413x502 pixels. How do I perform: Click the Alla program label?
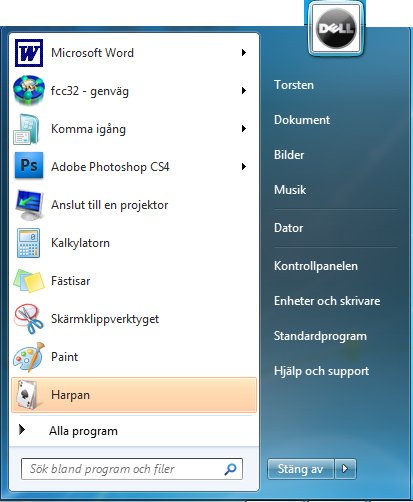(x=83, y=431)
